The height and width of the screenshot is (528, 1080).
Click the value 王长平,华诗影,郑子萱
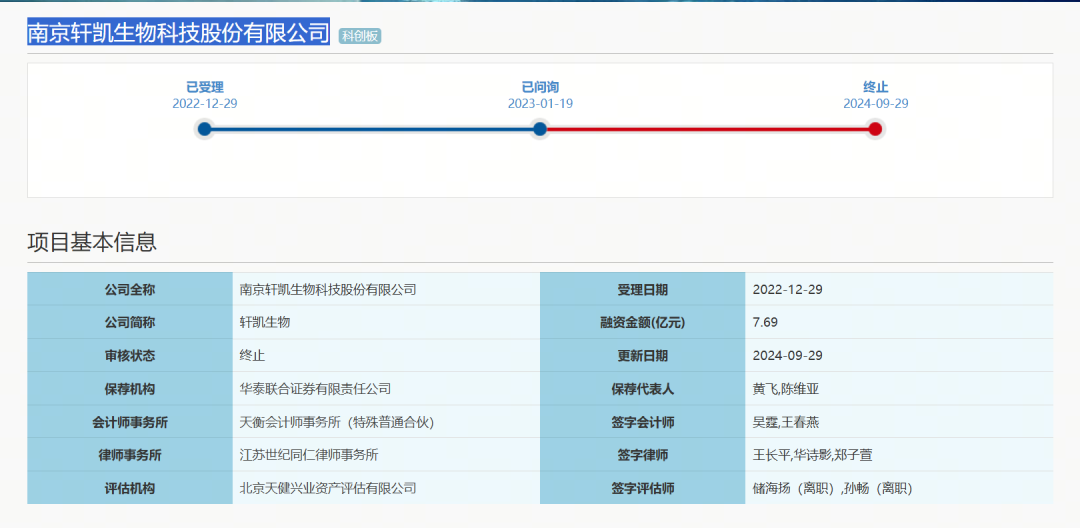point(813,455)
